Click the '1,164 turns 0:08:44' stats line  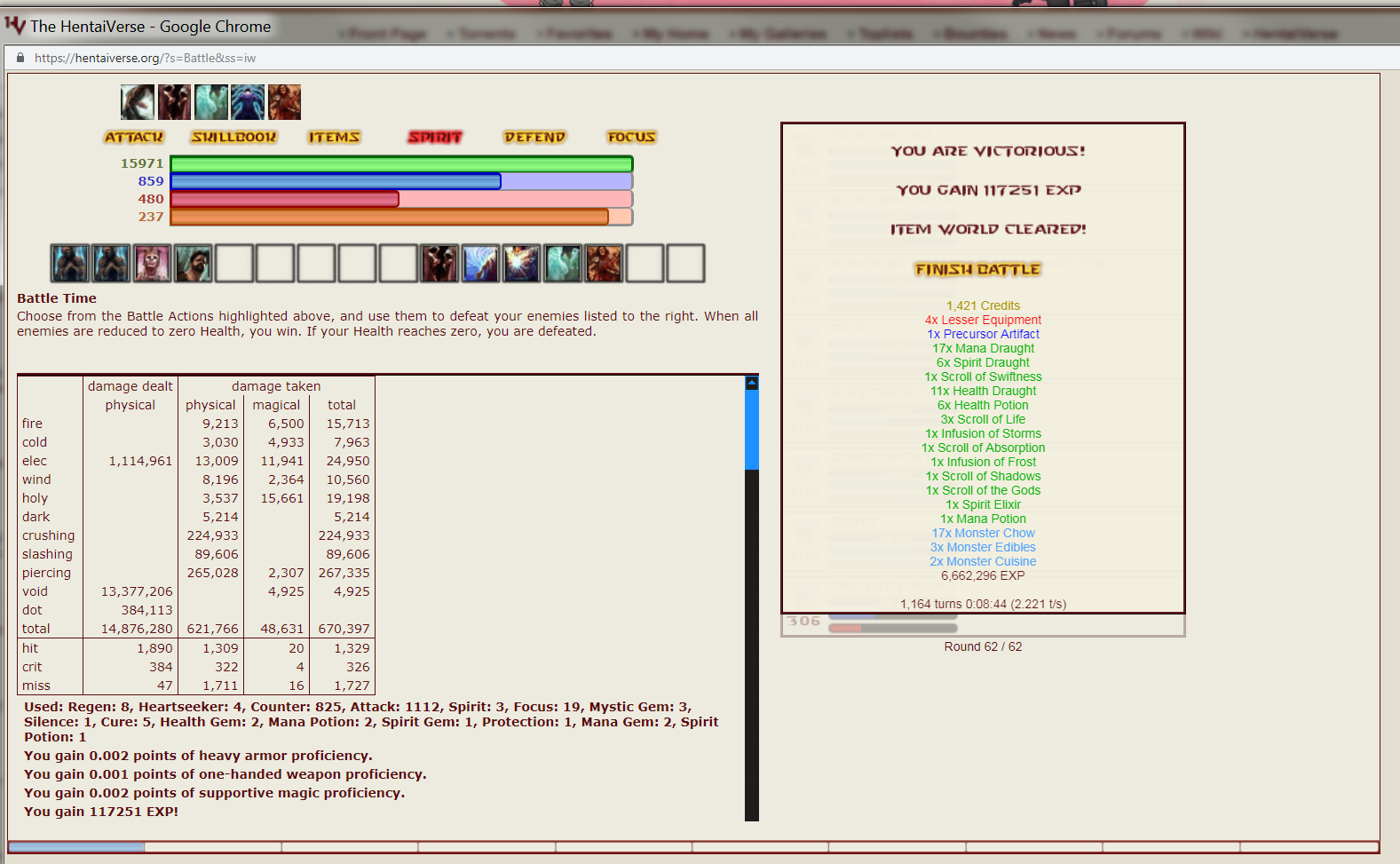pos(983,604)
